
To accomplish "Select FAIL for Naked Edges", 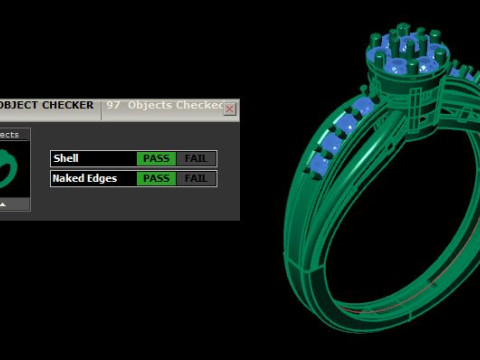I will pos(196,179).
